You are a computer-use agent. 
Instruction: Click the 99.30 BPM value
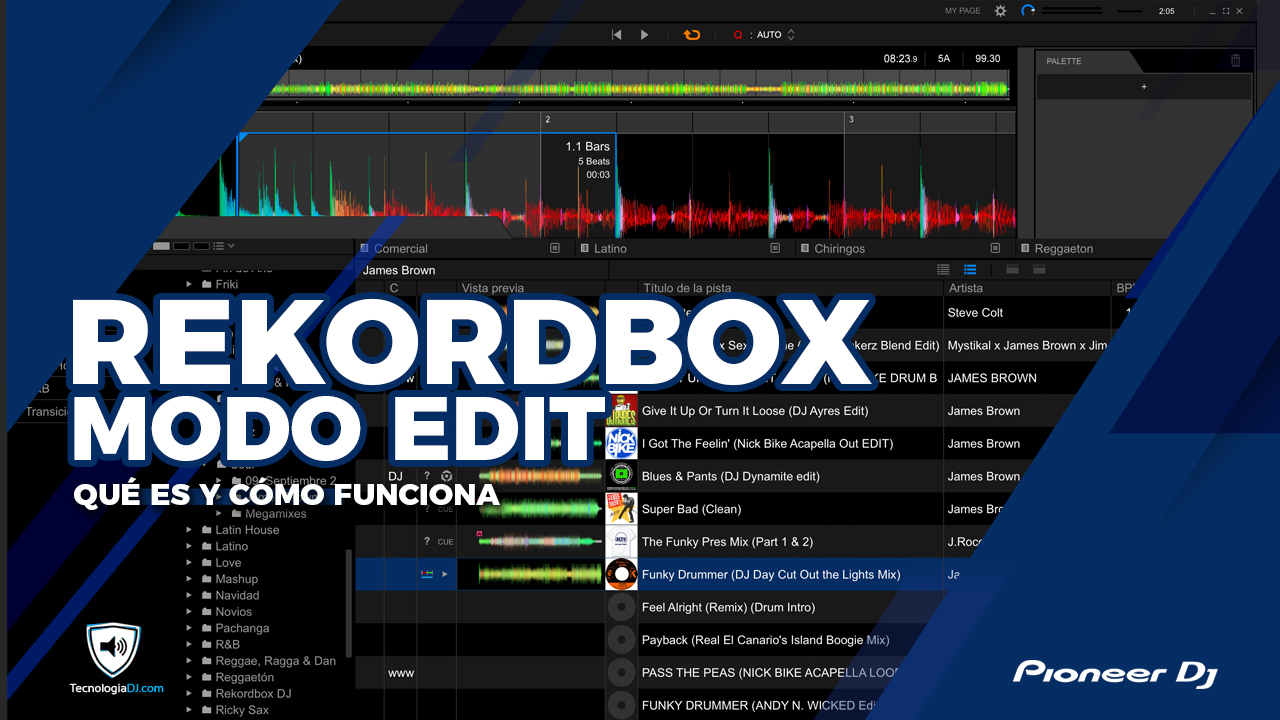pos(988,59)
